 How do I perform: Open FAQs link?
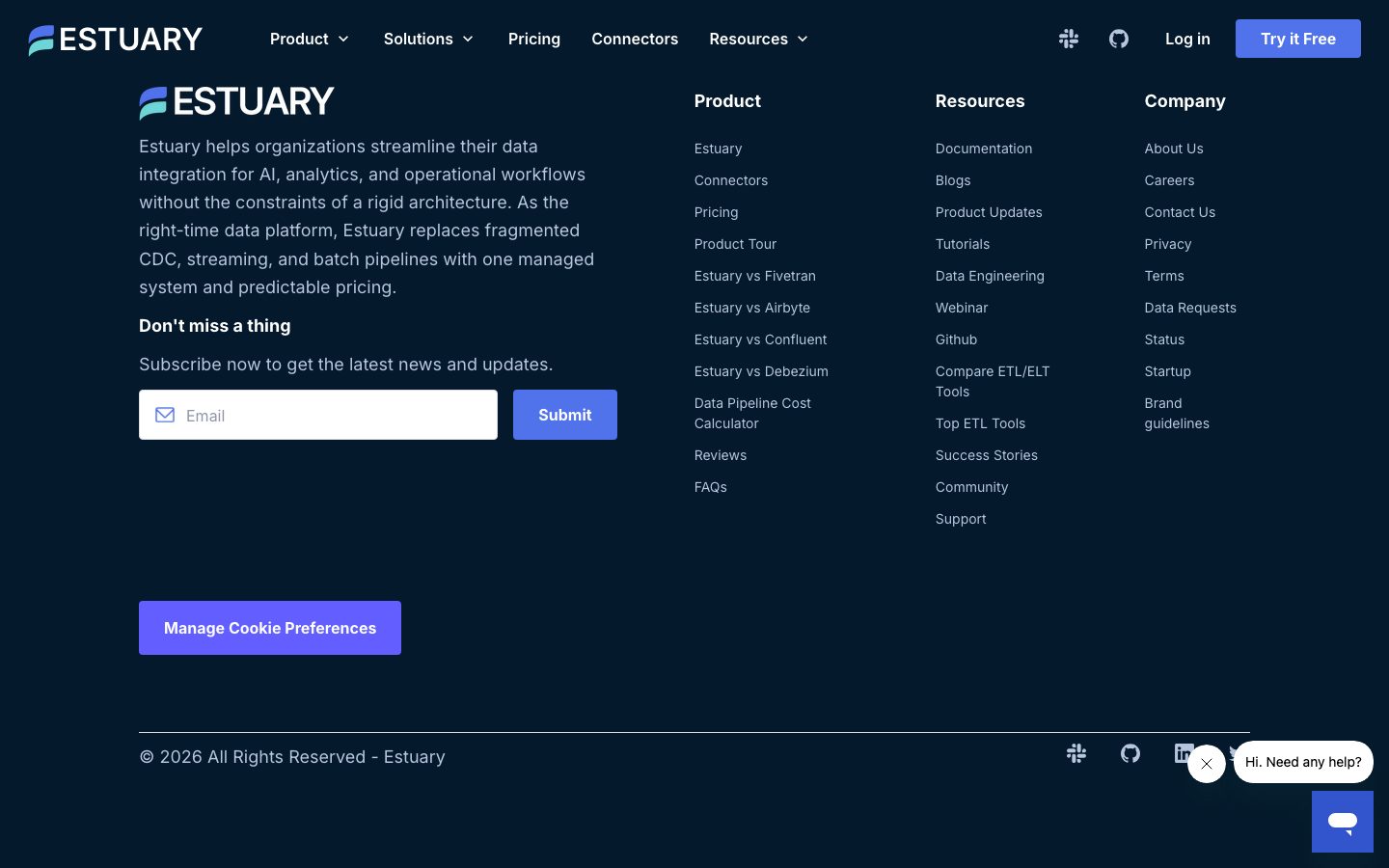tap(711, 487)
